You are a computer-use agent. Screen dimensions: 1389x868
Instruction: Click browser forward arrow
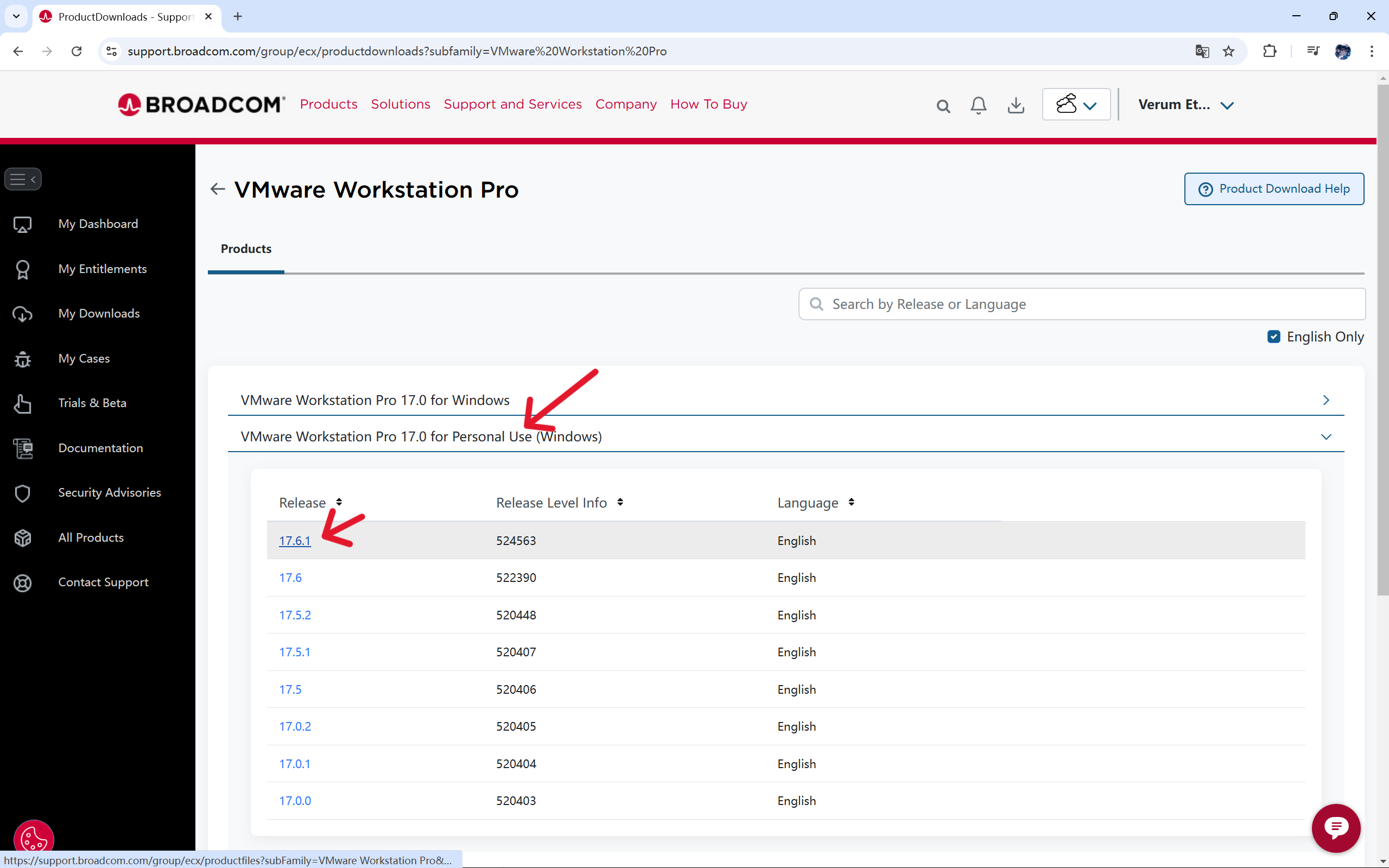(x=47, y=51)
